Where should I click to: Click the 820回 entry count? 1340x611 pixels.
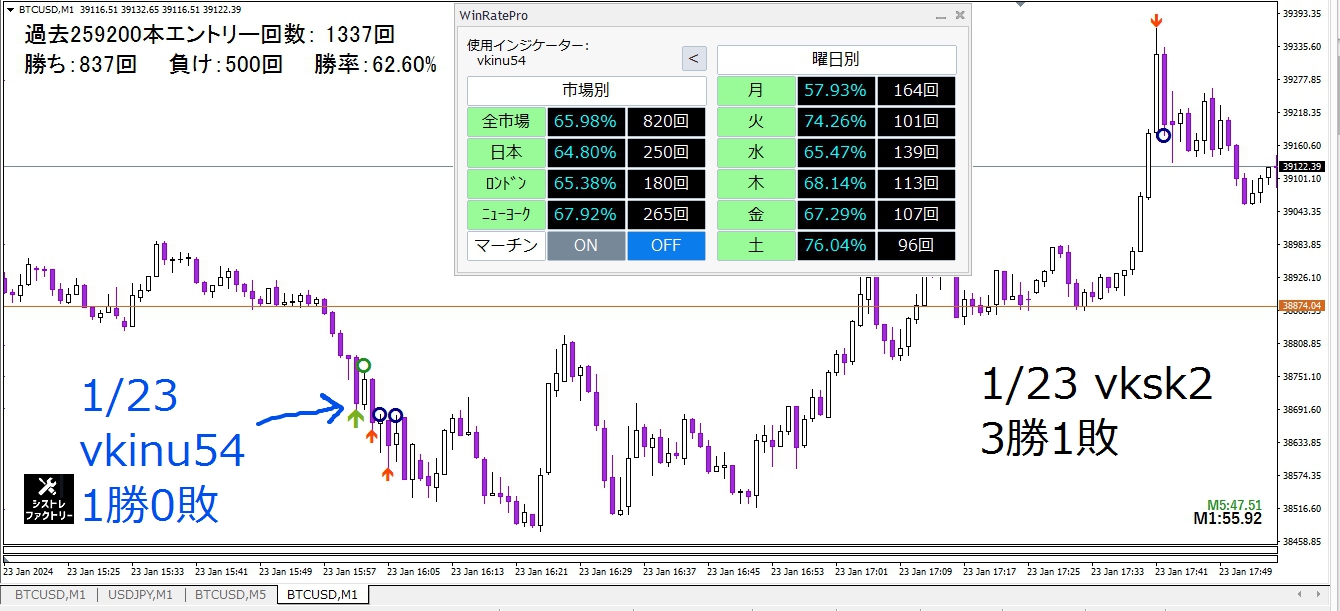tap(666, 122)
